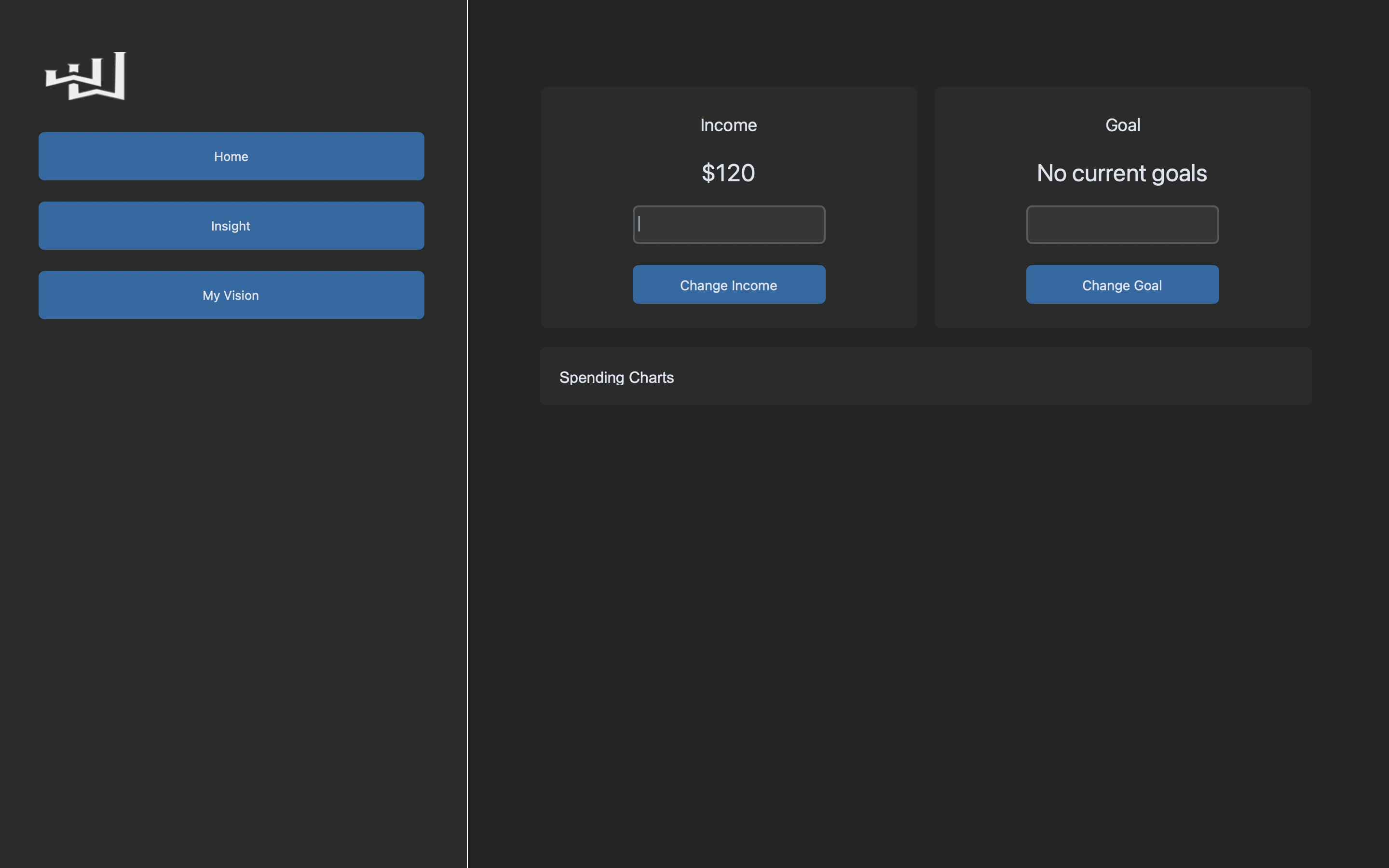This screenshot has width=1389, height=868.
Task: Click the Goal card title
Action: point(1123,125)
